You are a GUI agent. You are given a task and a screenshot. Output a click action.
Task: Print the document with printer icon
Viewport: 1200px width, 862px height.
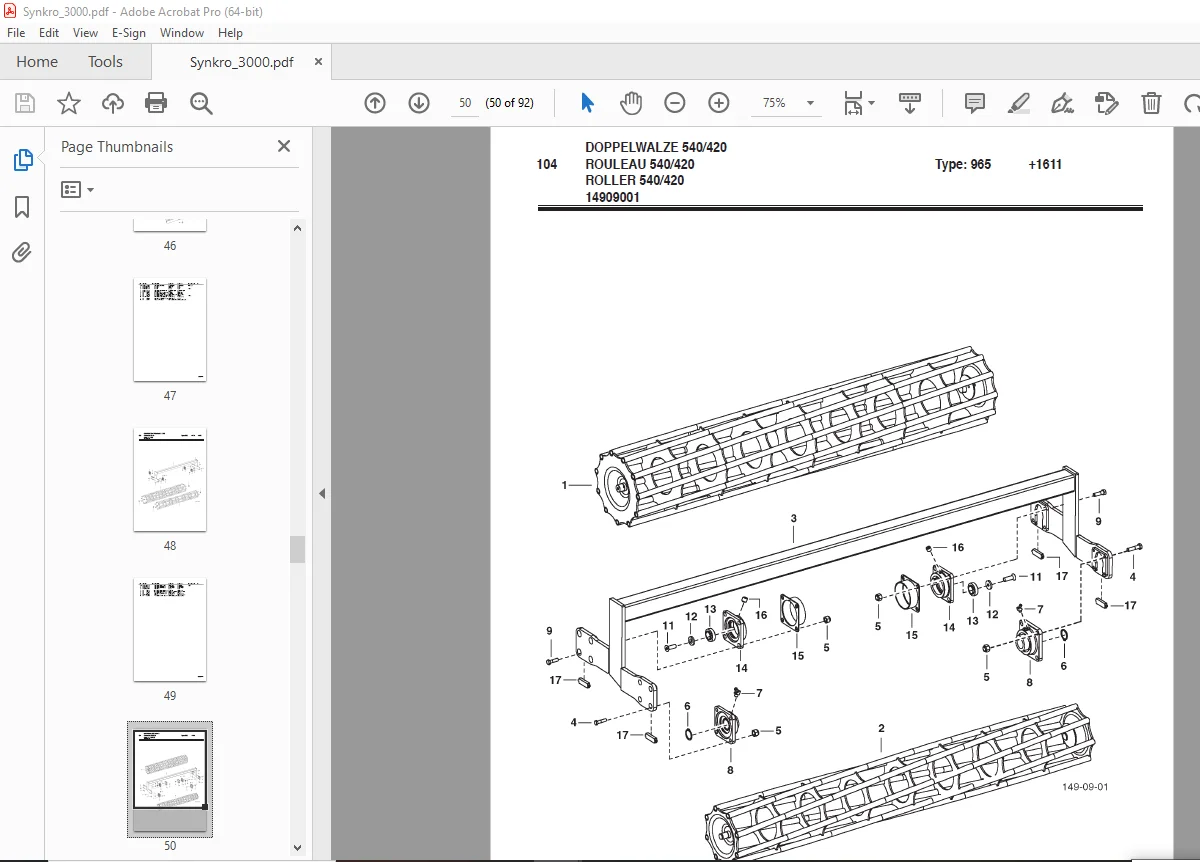[156, 103]
